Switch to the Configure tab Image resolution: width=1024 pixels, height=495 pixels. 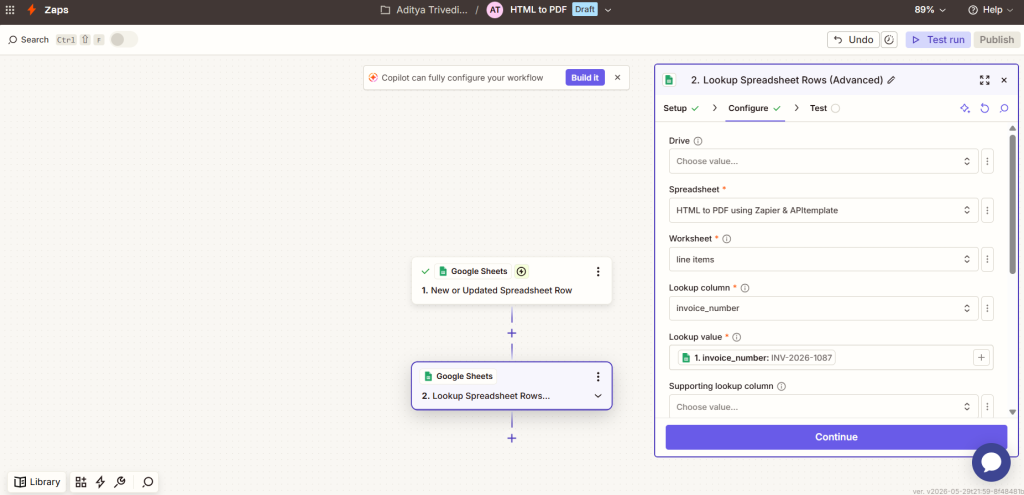tap(755, 108)
